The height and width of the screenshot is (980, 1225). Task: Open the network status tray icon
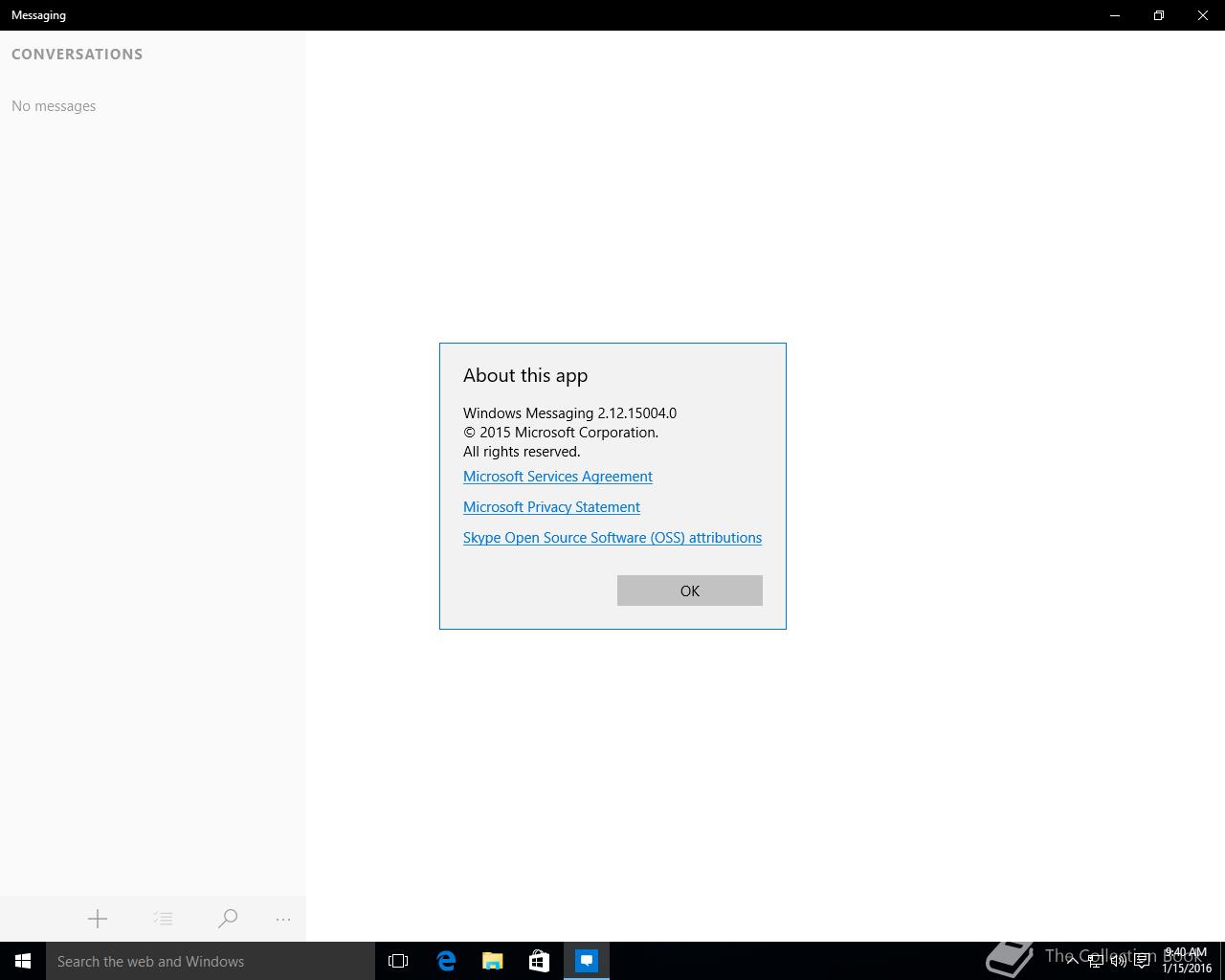coord(1096,961)
